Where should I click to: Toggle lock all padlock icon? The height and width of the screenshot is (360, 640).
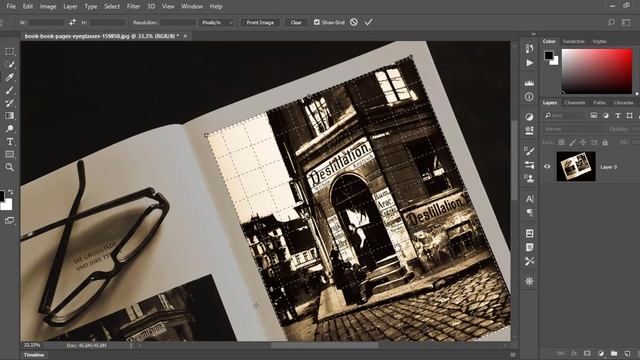(x=605, y=142)
